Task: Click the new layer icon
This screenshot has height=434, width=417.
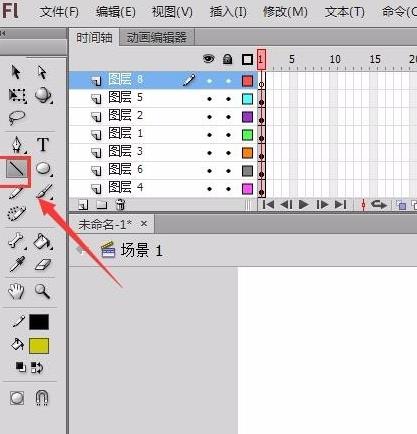Action: click(83, 205)
